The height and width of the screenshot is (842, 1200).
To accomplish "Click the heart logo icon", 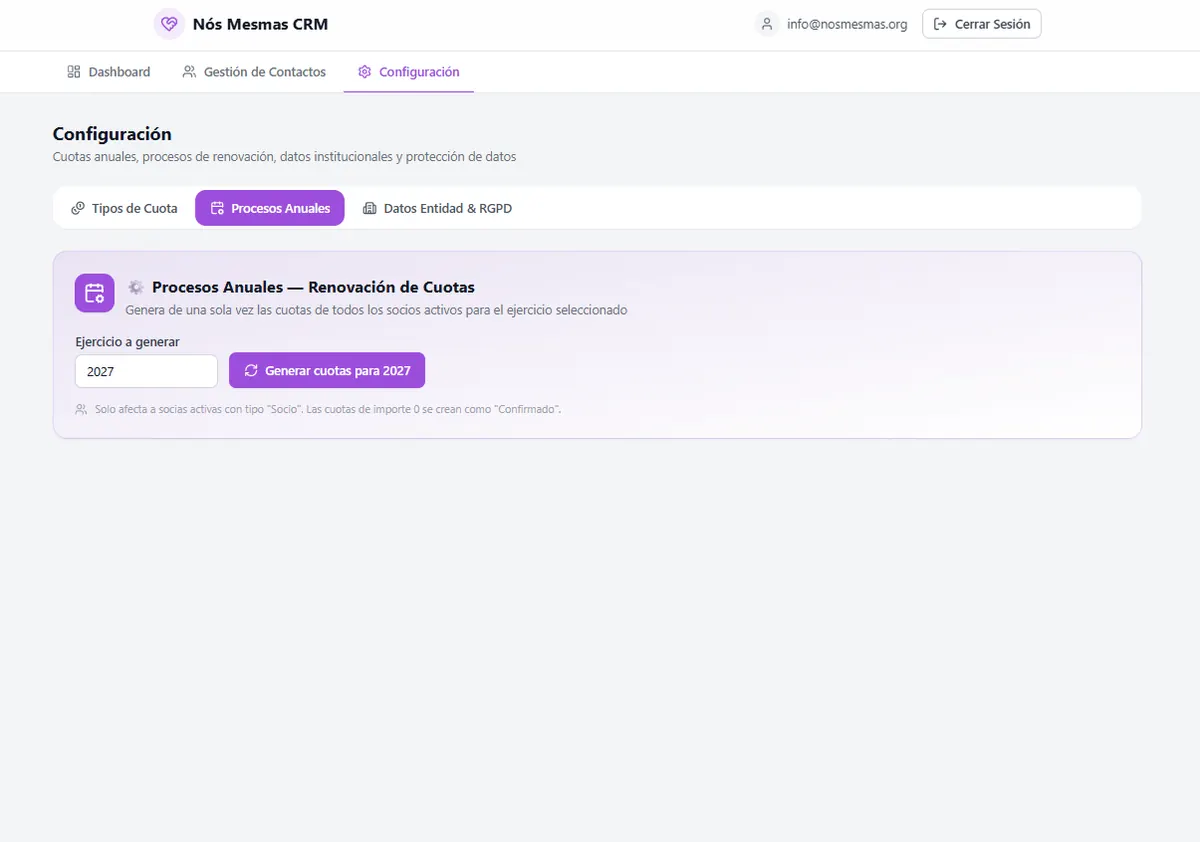I will point(169,24).
